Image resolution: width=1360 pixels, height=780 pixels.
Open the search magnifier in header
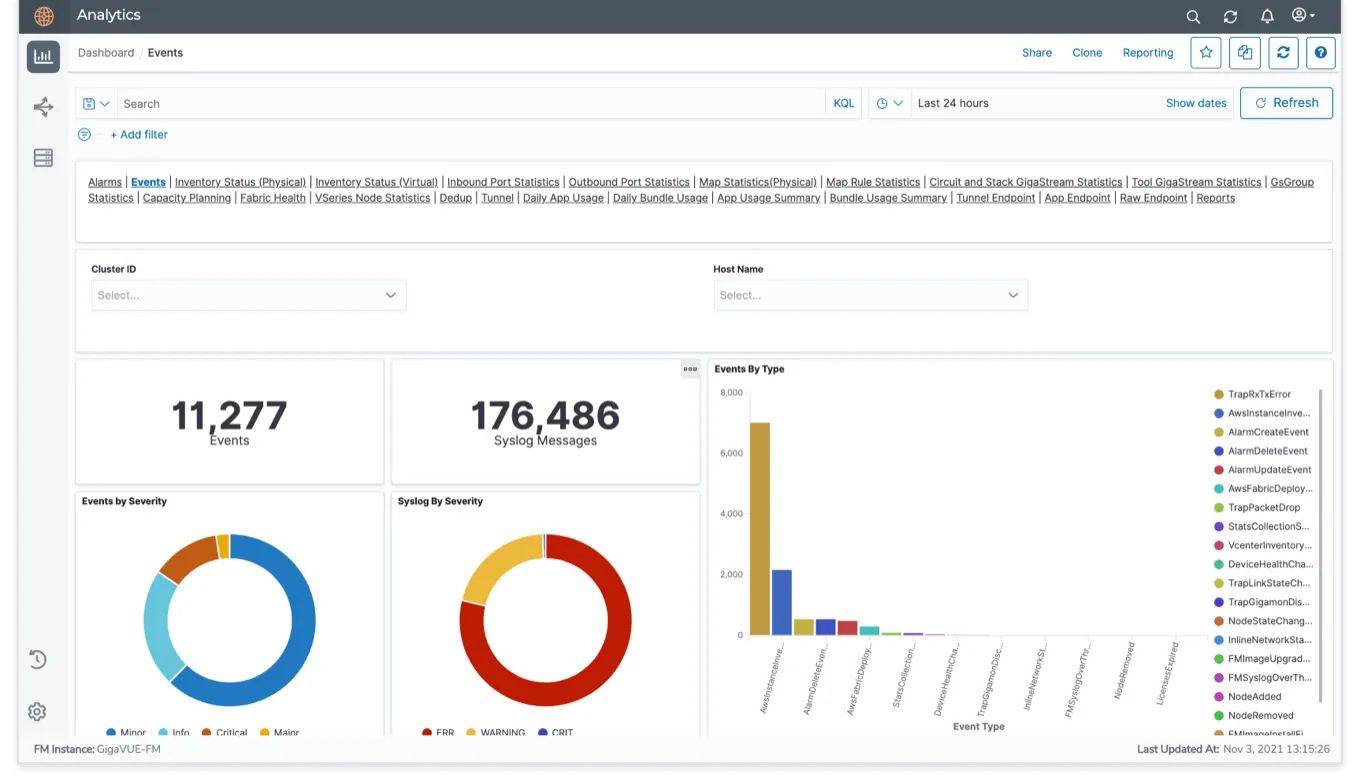[x=1193, y=16]
